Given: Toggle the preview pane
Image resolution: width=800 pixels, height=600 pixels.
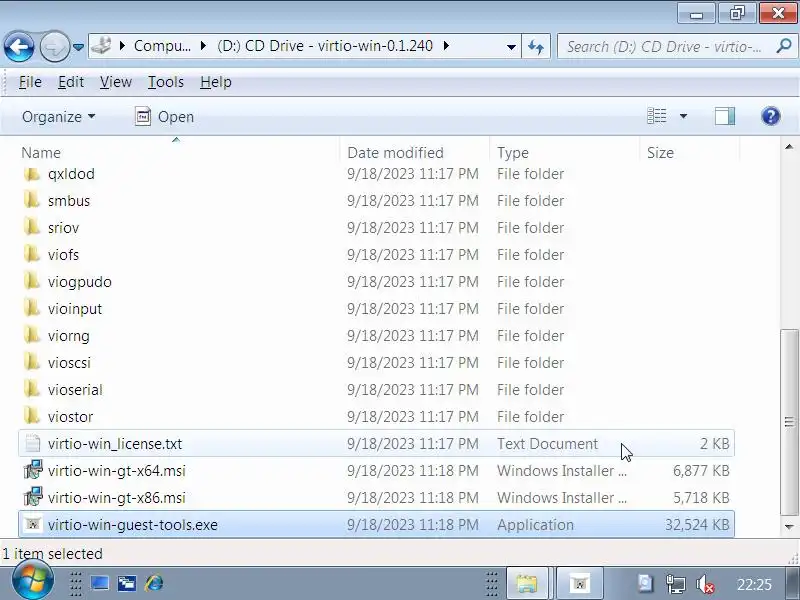Looking at the screenshot, I should coord(724,116).
